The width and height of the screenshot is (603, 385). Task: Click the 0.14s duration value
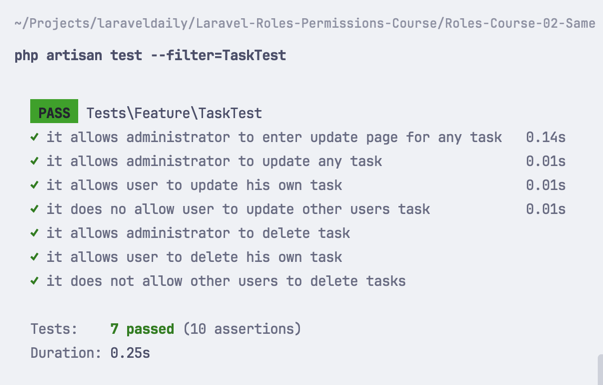click(546, 137)
